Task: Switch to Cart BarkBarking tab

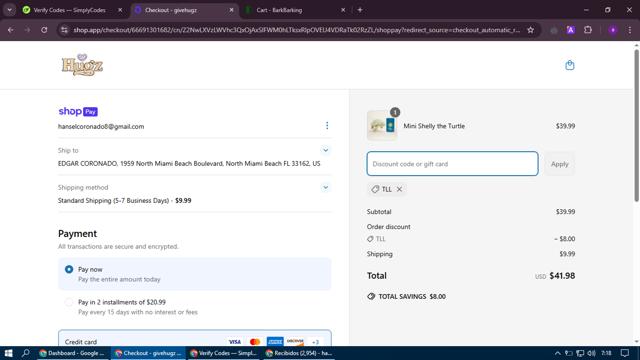Action: pyautogui.click(x=296, y=10)
